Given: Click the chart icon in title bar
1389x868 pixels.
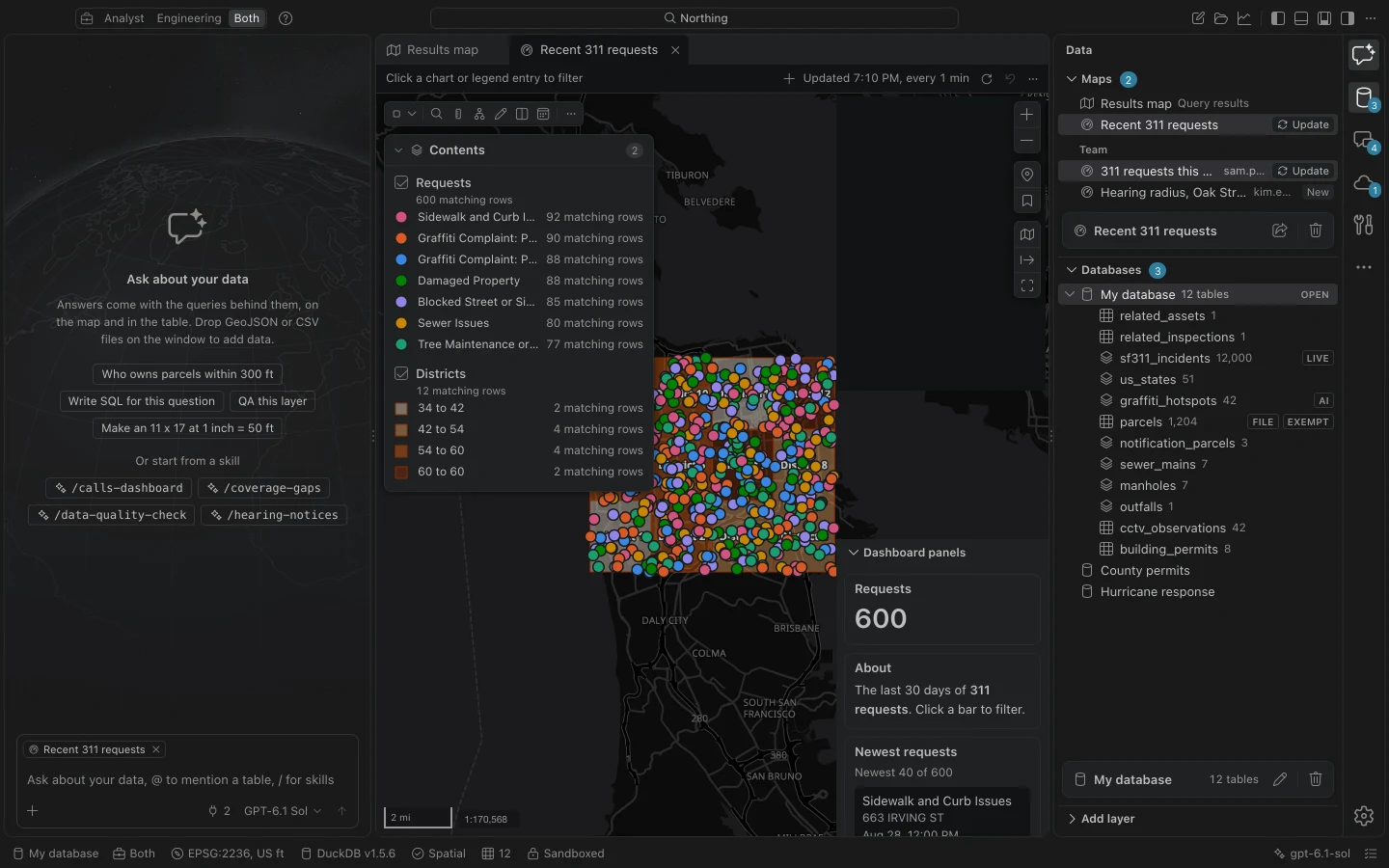Looking at the screenshot, I should coord(1244,18).
